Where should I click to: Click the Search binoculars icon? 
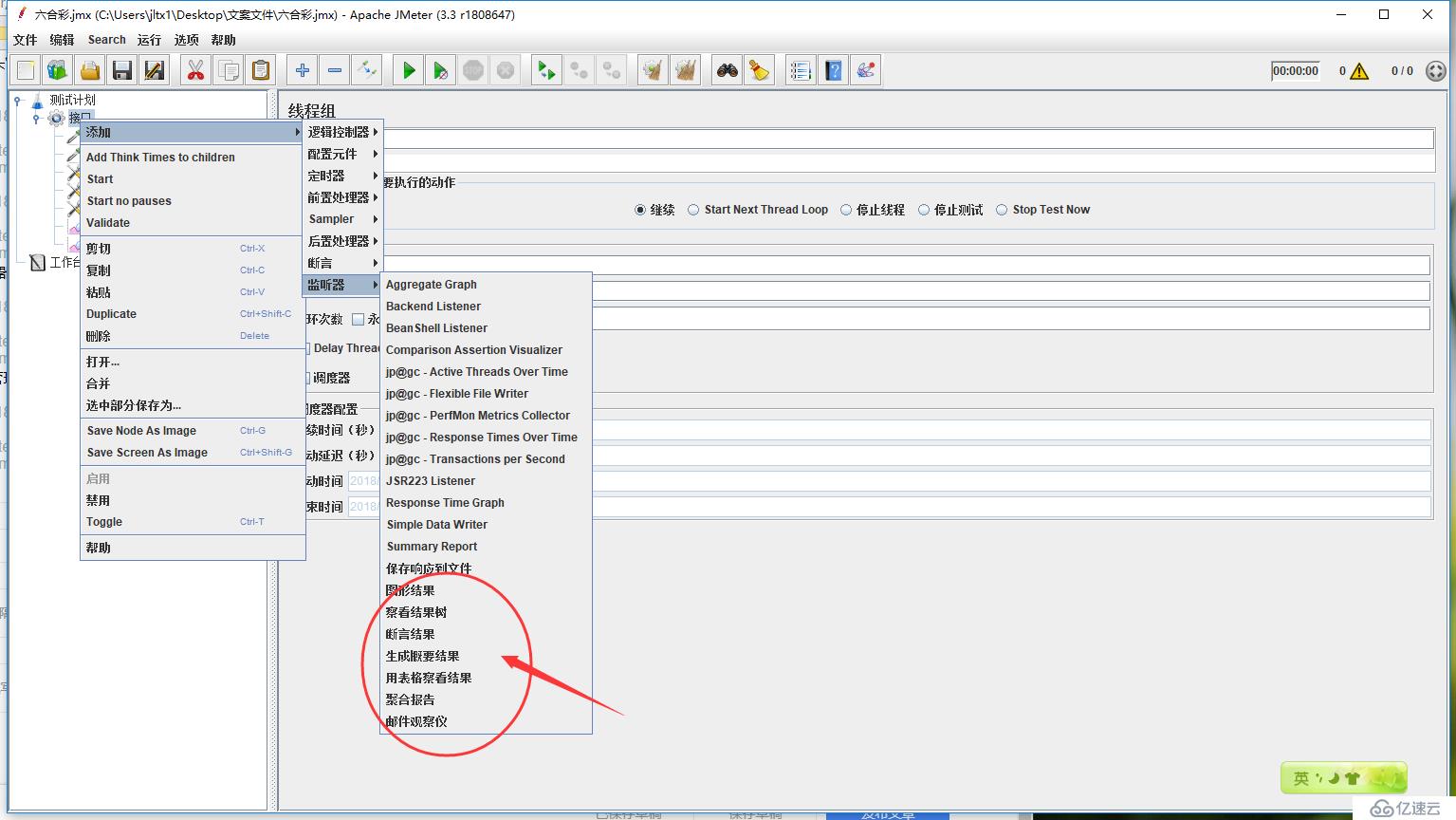728,70
